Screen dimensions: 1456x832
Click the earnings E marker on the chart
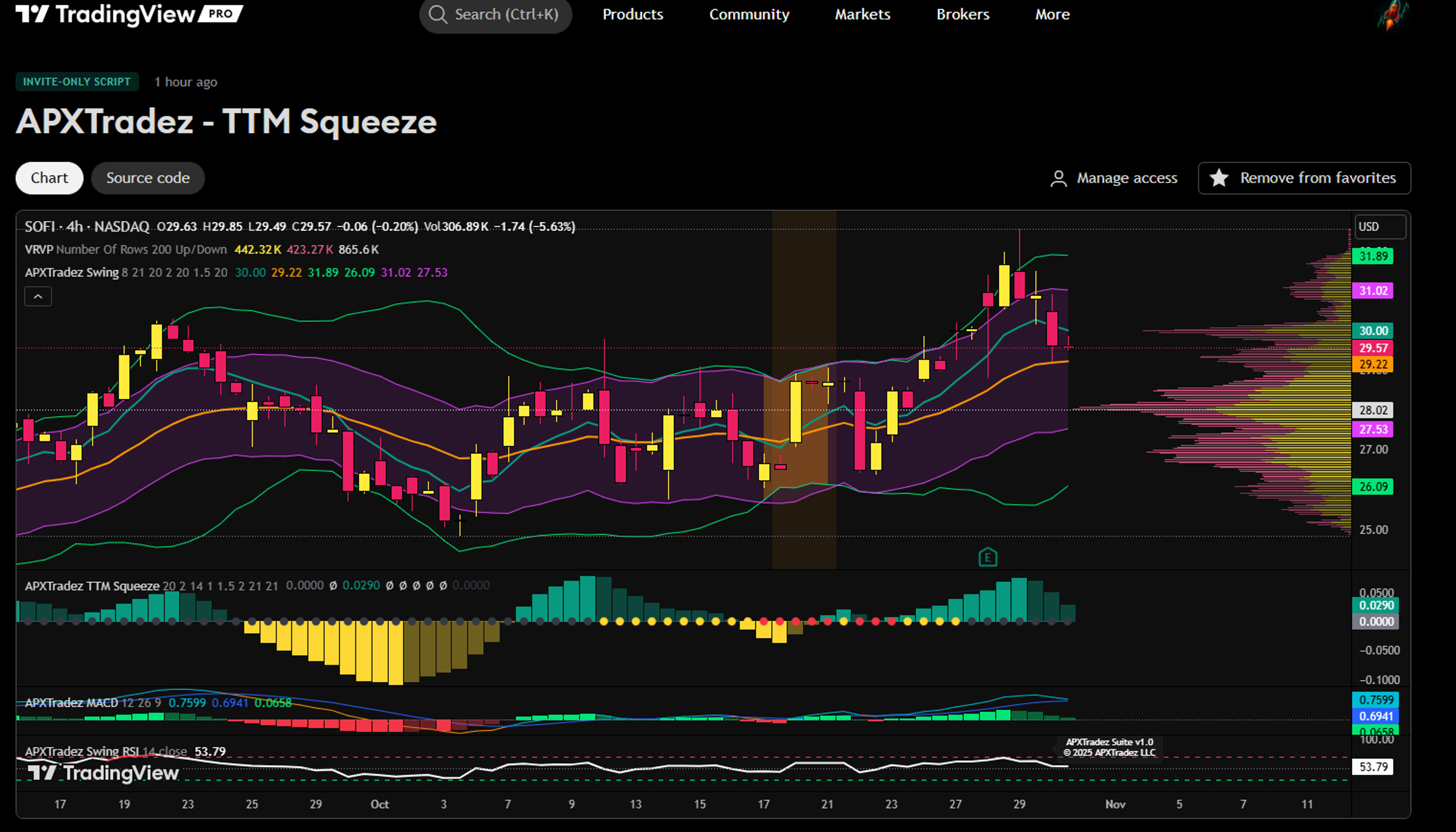pos(988,557)
